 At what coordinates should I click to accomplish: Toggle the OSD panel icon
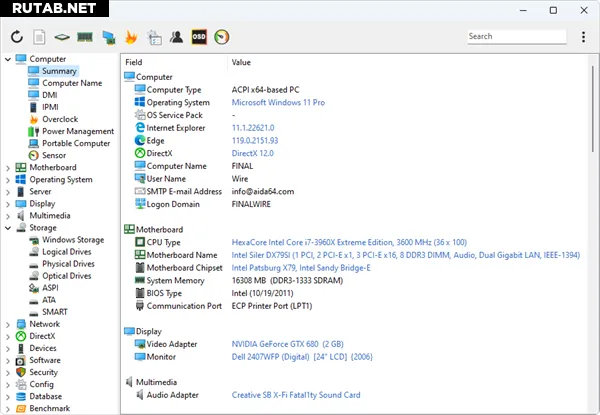pos(199,37)
